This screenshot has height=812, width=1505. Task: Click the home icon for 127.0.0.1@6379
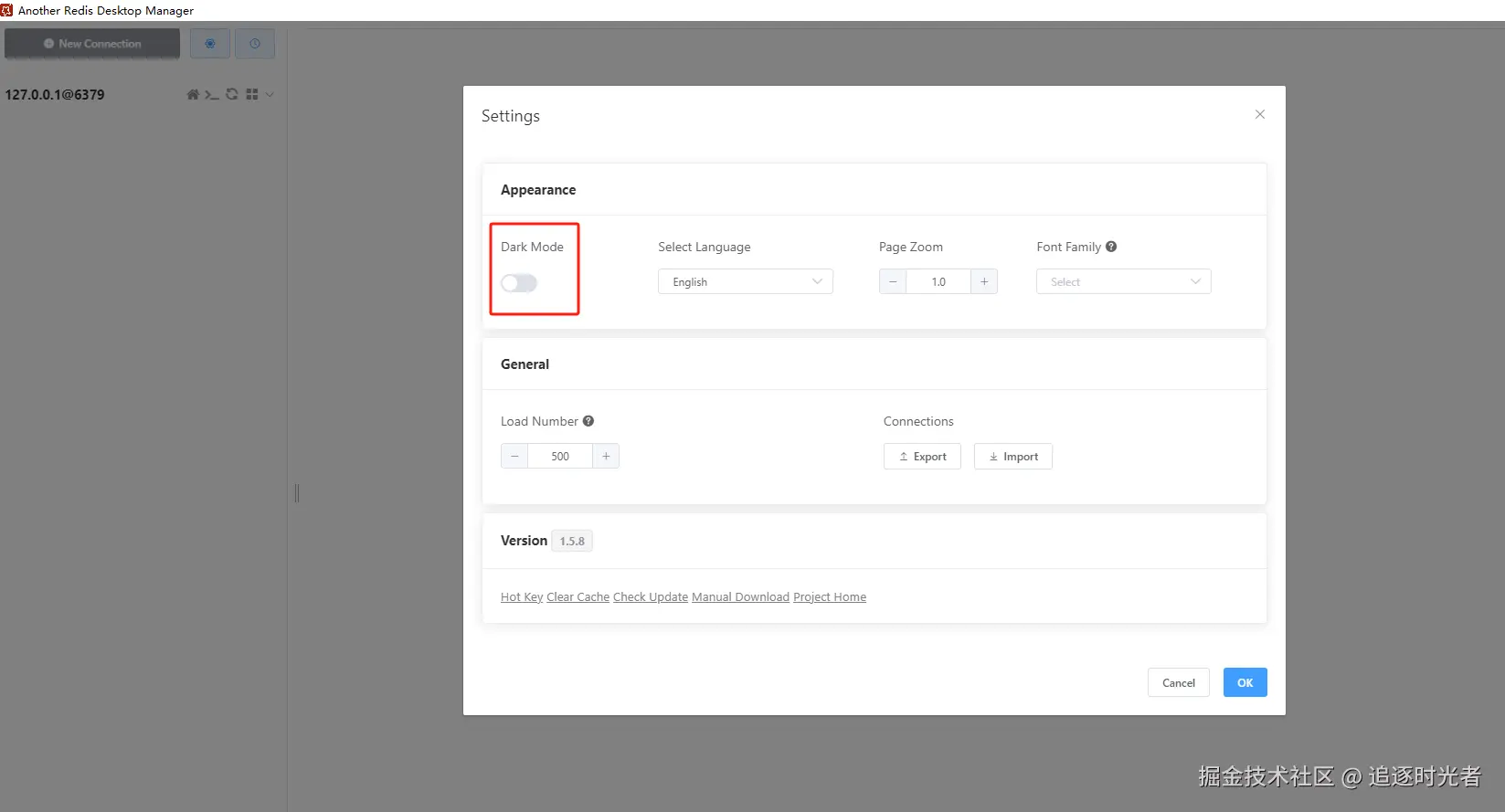point(193,94)
